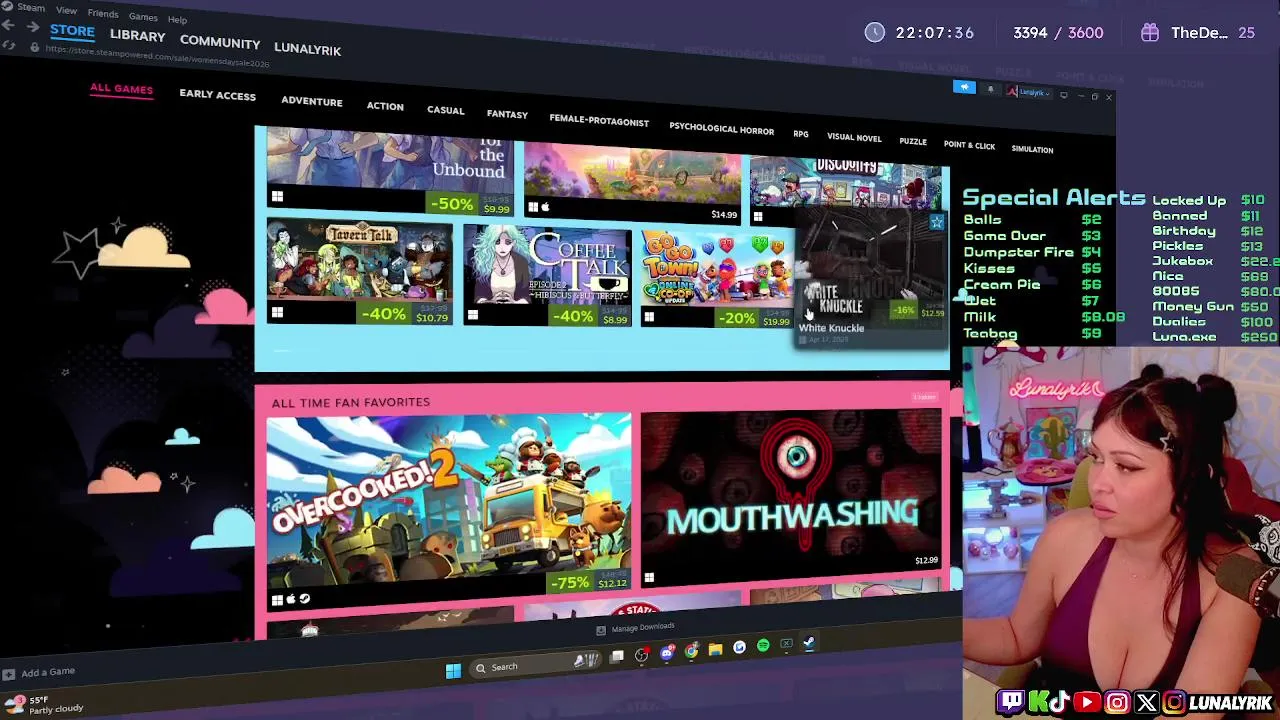Click Add a Game
The image size is (1280, 720).
[39, 673]
